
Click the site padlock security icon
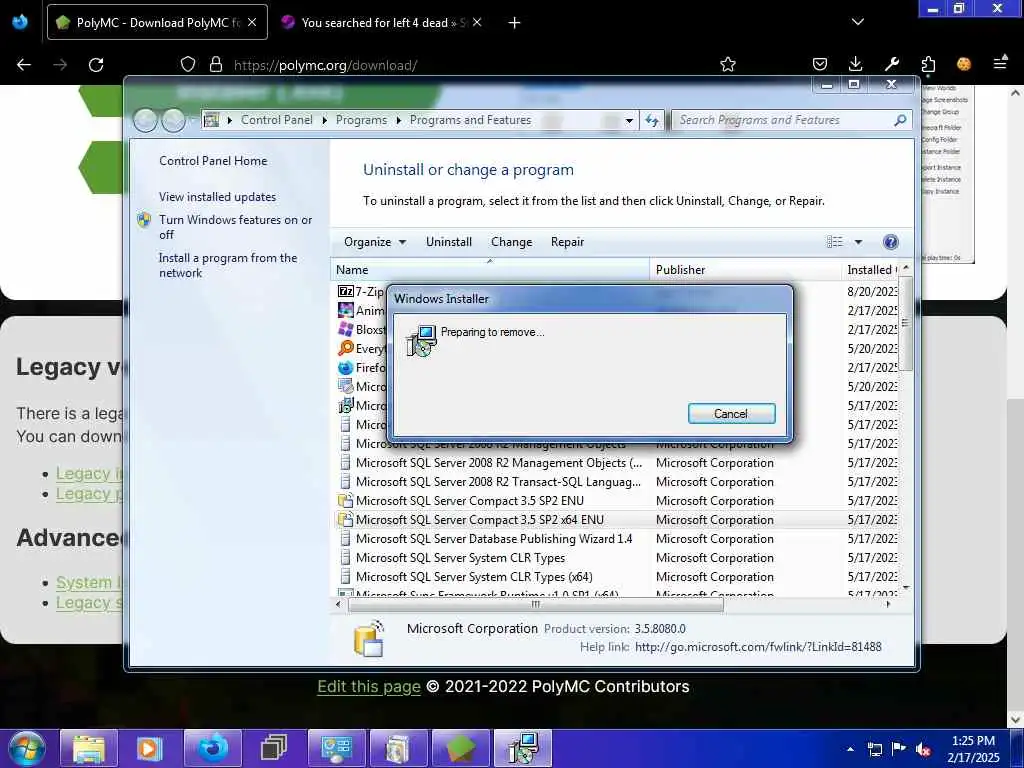point(216,64)
